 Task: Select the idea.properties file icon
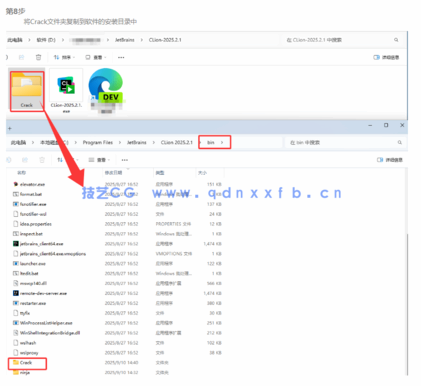pos(15,224)
